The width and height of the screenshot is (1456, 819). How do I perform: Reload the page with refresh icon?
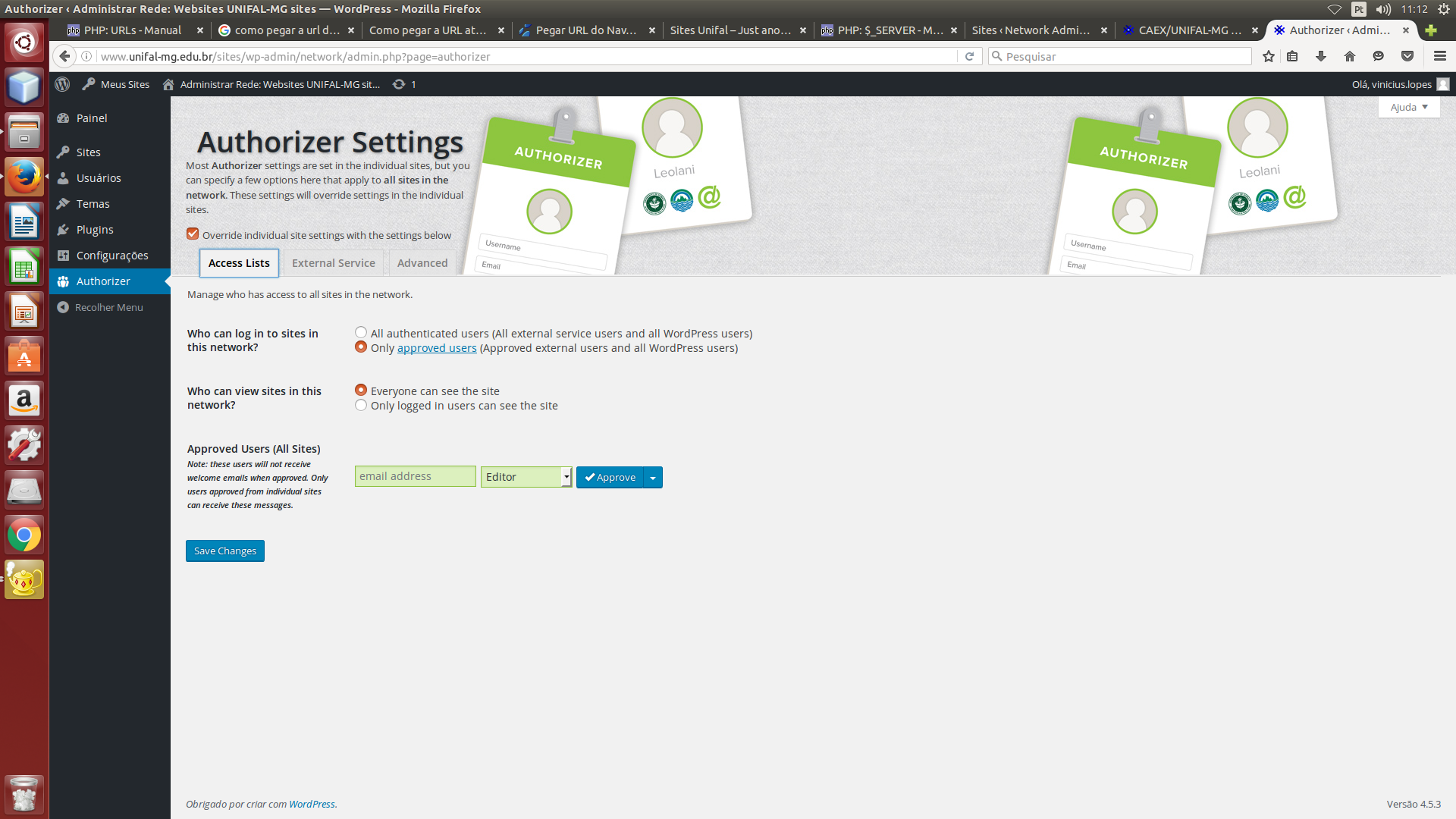(969, 56)
